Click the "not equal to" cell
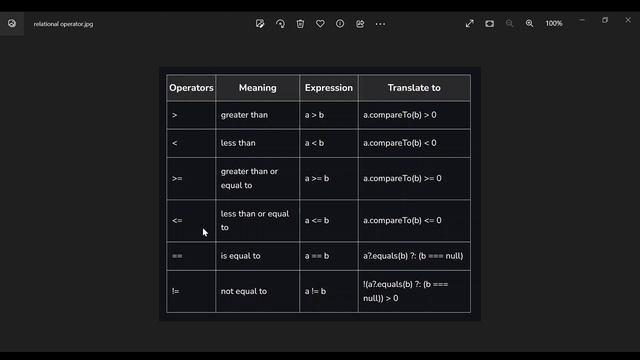The image size is (640, 360). (258, 291)
